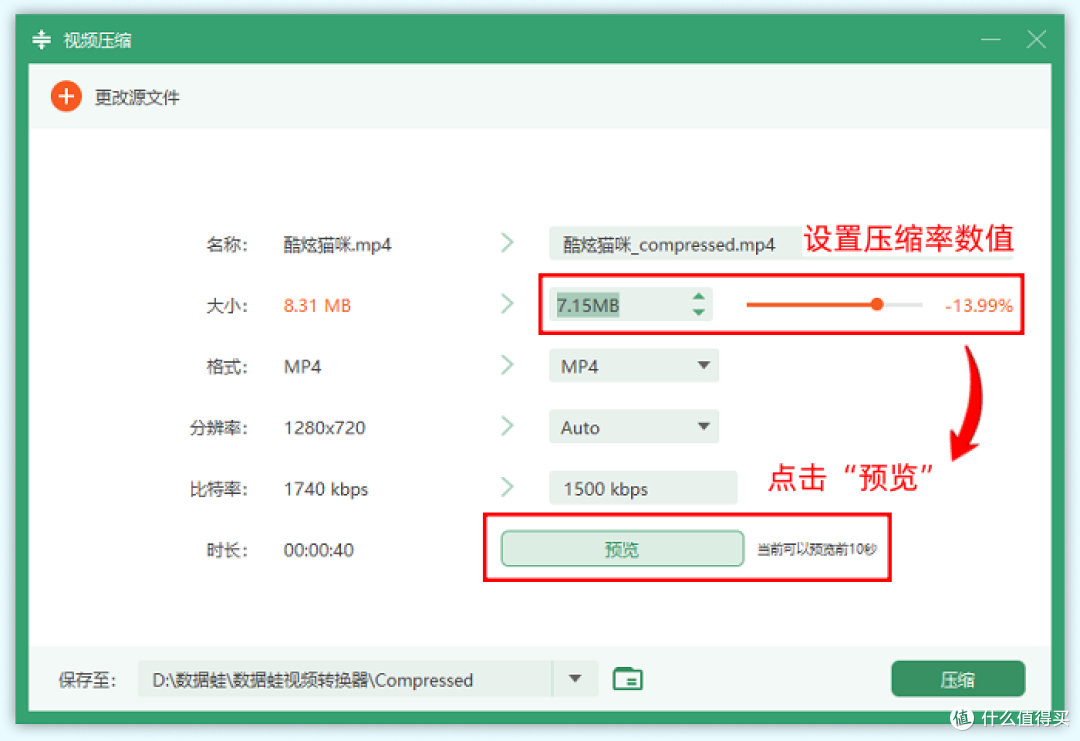Open the output folder browse icon
The height and width of the screenshot is (741, 1080).
point(627,679)
